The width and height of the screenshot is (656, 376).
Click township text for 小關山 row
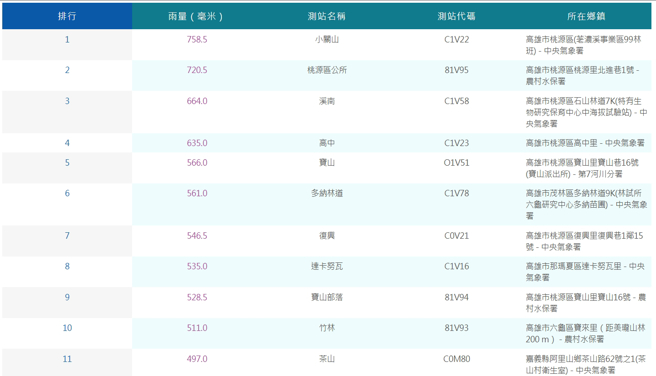[x=584, y=45]
